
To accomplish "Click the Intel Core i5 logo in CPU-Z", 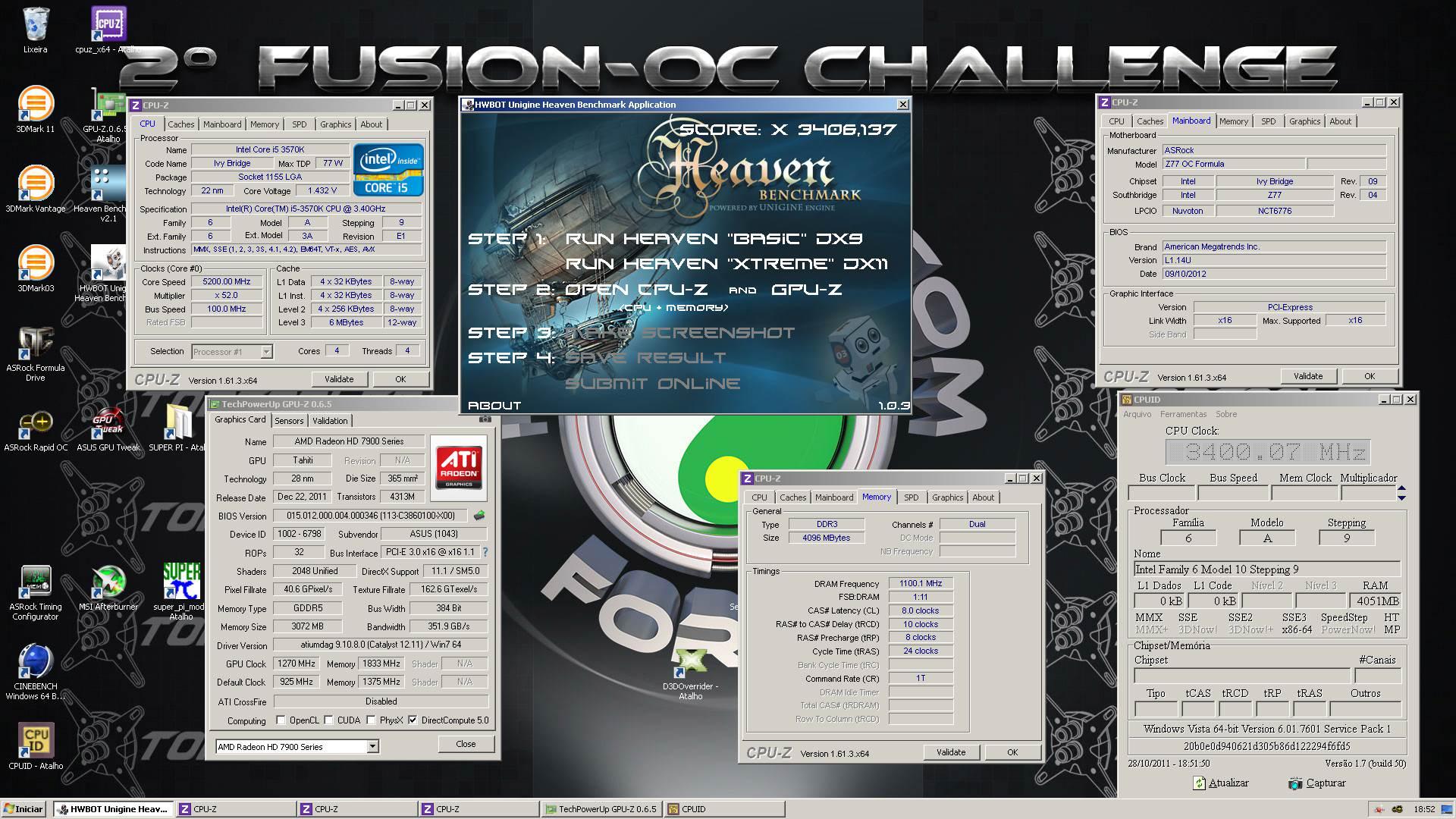I will 388,170.
